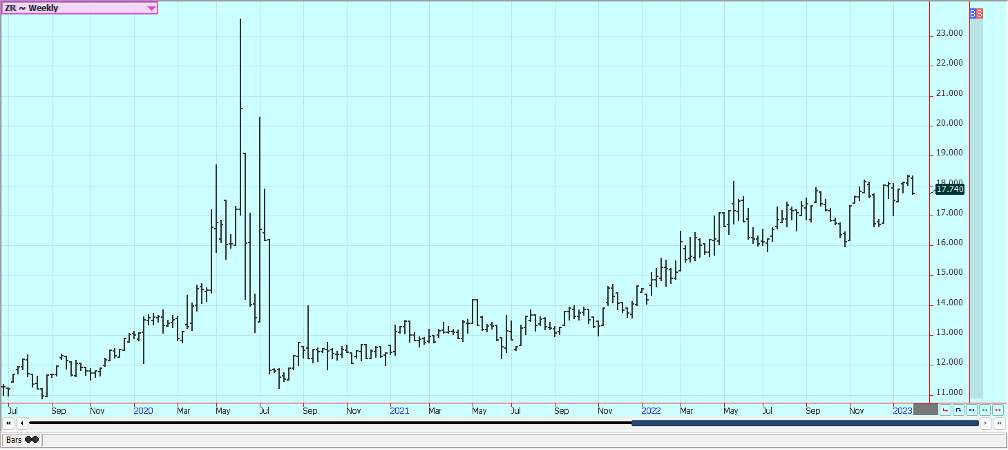Click the 14.000 price axis label
The image size is (1008, 450).
pyautogui.click(x=949, y=302)
